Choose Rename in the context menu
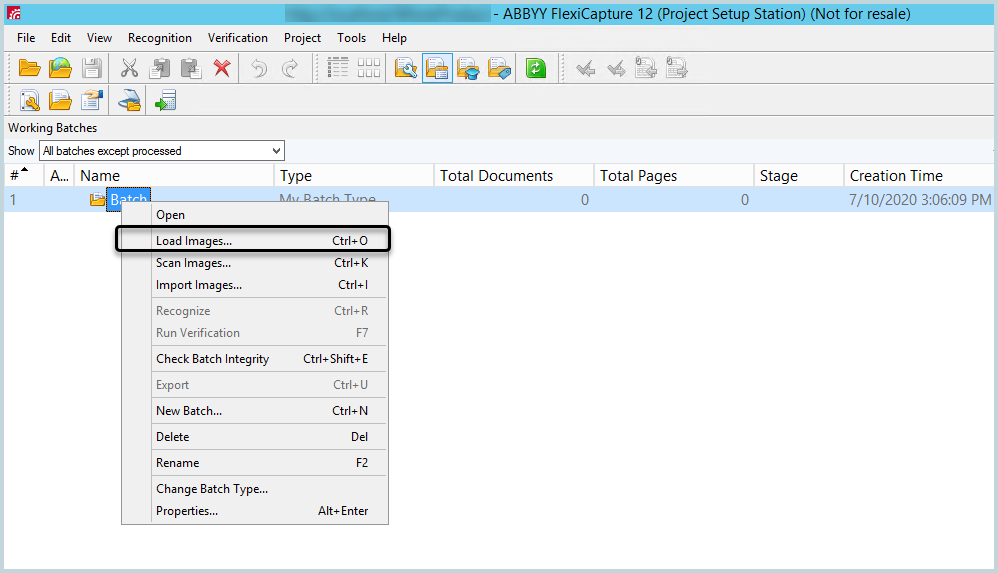The image size is (998, 573). pyautogui.click(x=255, y=463)
